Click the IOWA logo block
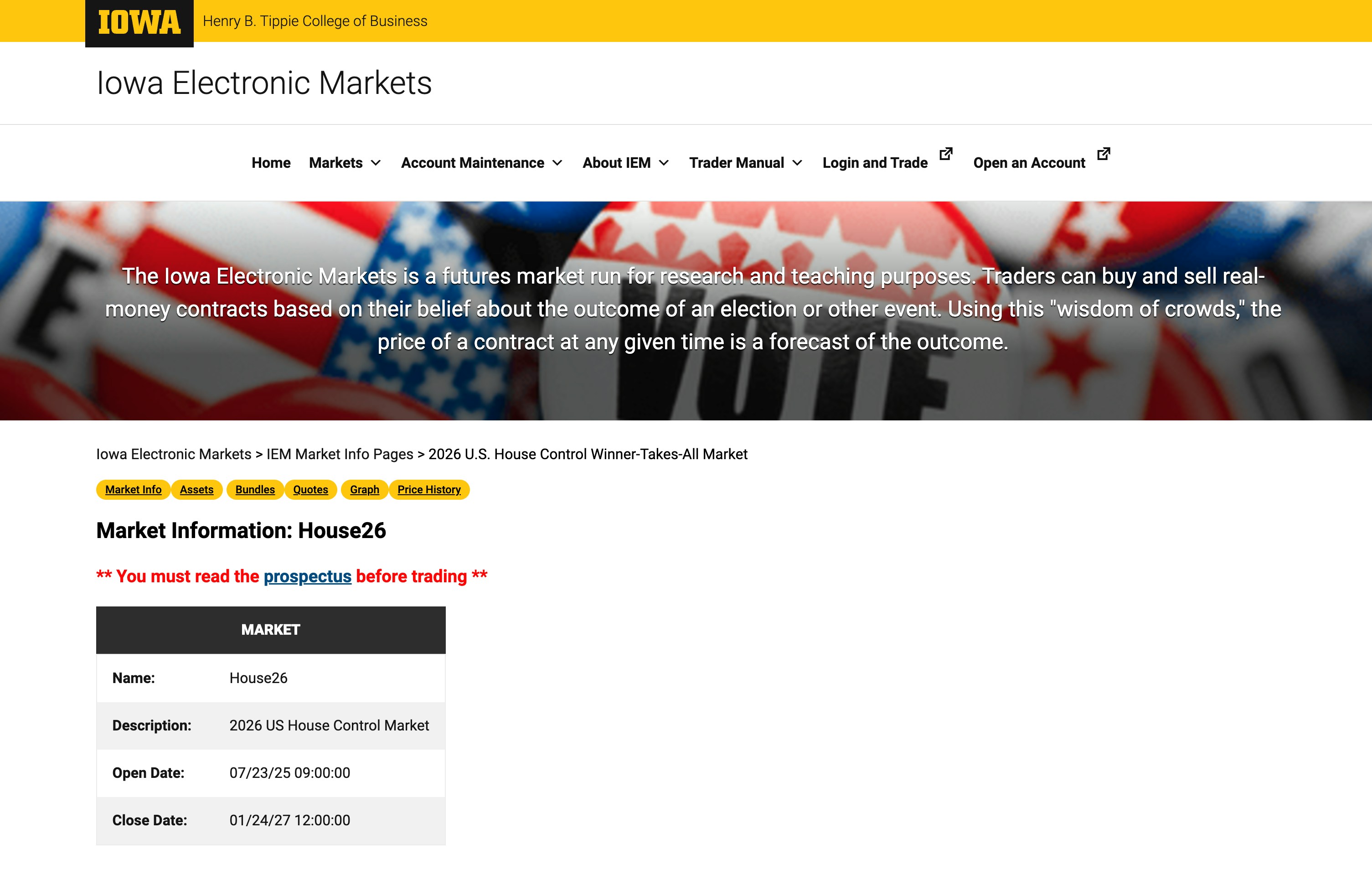This screenshot has height=870, width=1372. 139,23
